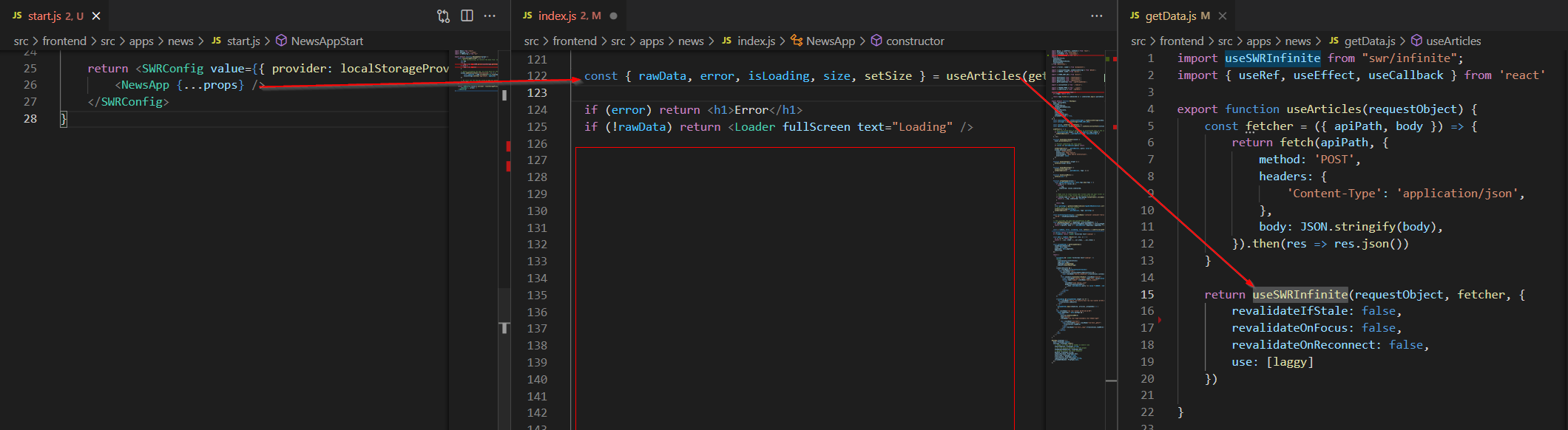Open apps folder in start.js breadcrumb

click(141, 41)
